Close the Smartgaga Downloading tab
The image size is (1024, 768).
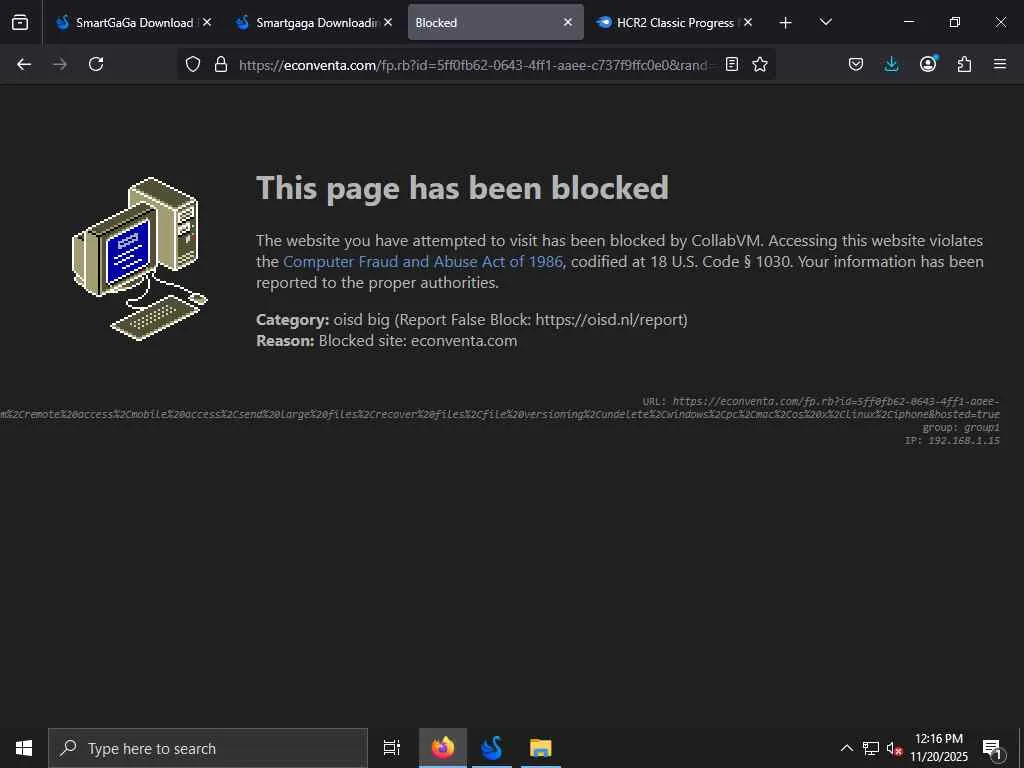tap(388, 22)
